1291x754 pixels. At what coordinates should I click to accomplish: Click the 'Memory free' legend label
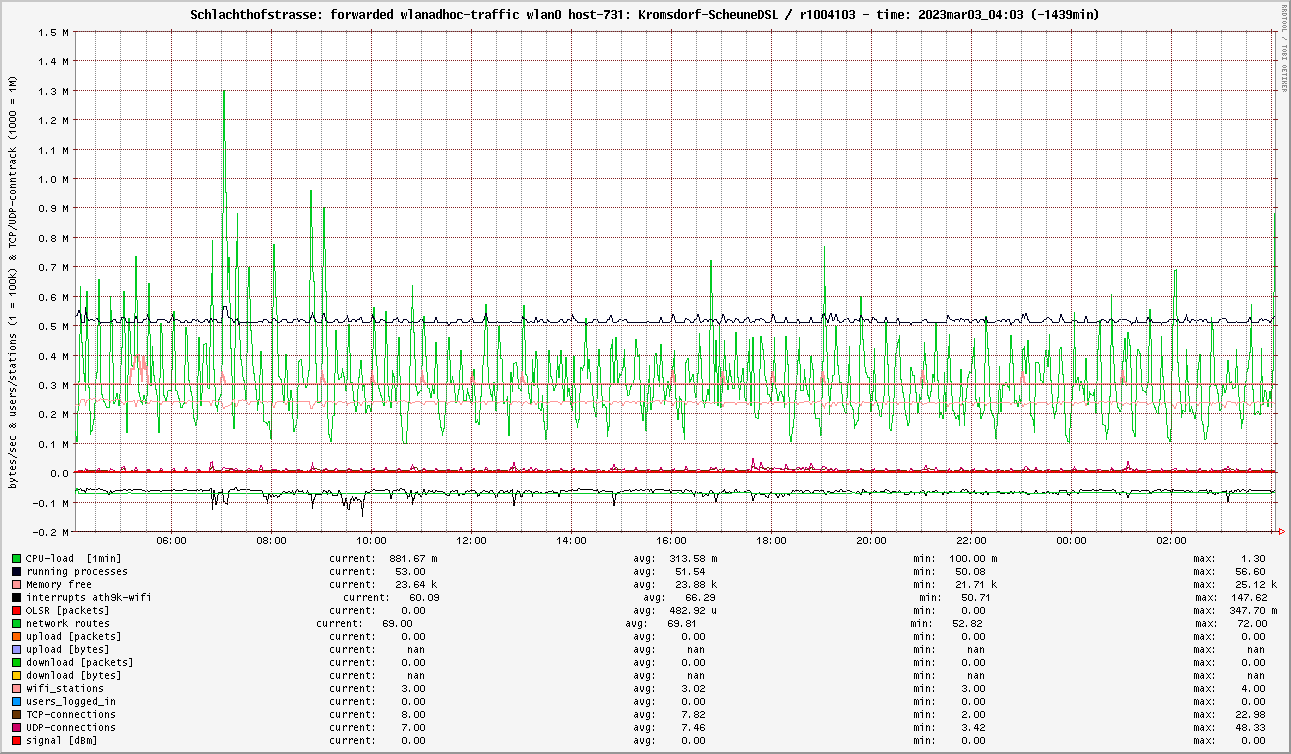[59, 584]
